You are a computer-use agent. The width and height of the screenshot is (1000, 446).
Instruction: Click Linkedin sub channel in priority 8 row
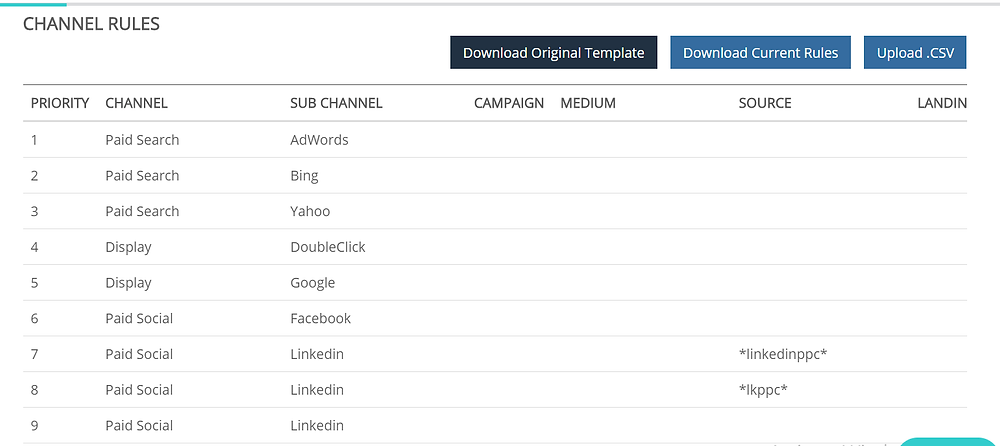pyautogui.click(x=317, y=390)
